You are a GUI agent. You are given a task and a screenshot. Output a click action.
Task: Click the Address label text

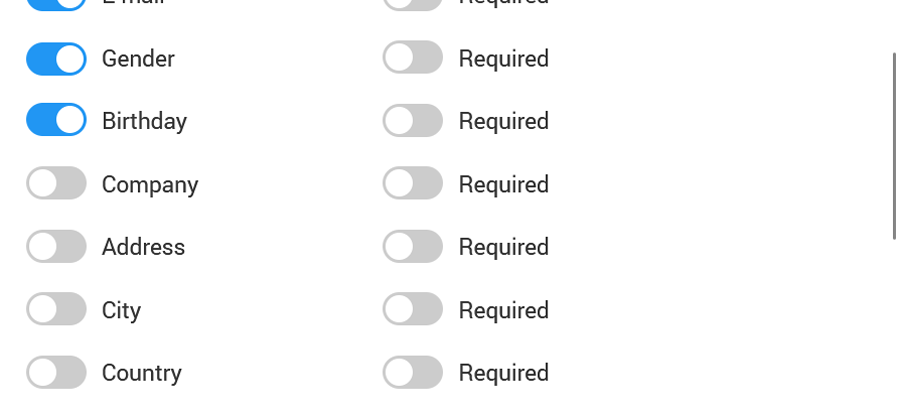tap(143, 247)
